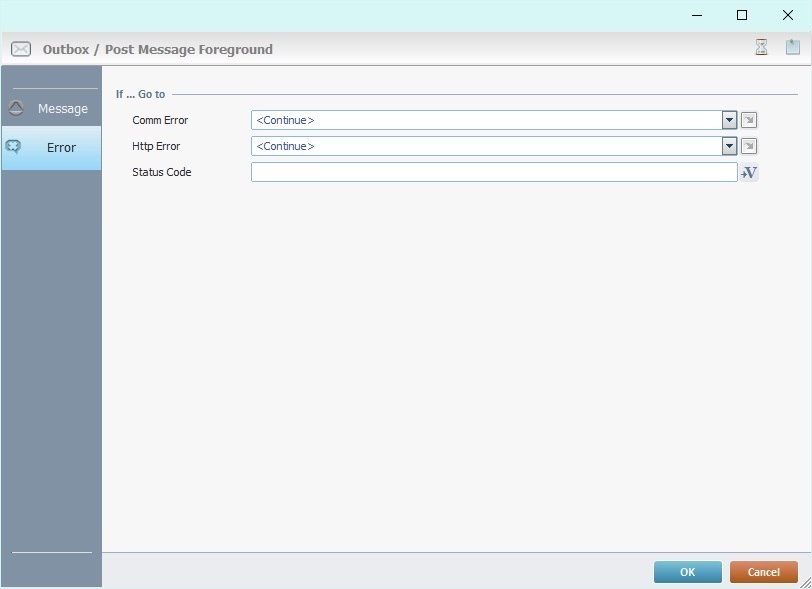Expand the Http Error dropdown arrow
Image resolution: width=812 pixels, height=589 pixels.
pos(729,146)
